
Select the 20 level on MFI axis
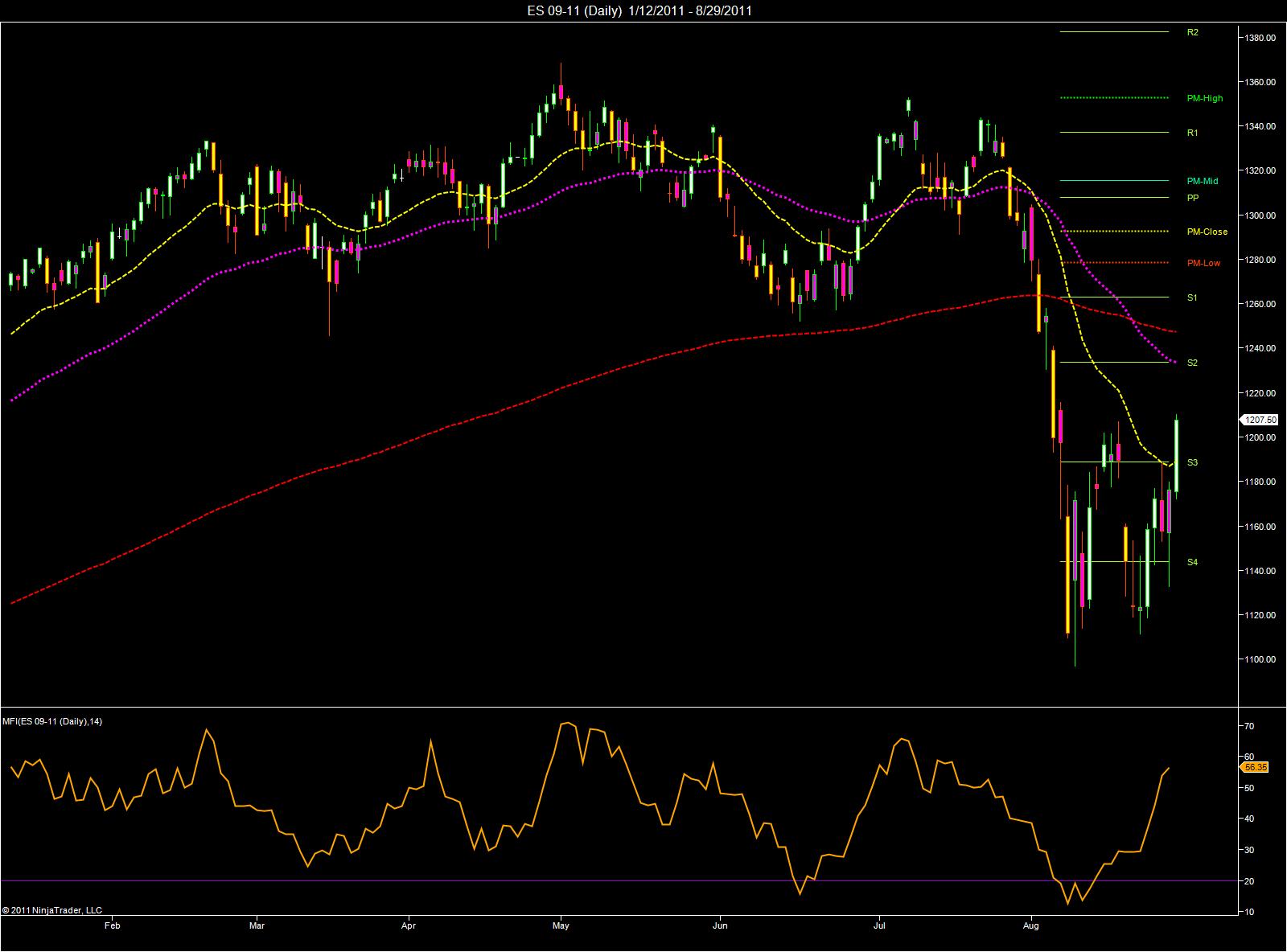(x=1250, y=881)
